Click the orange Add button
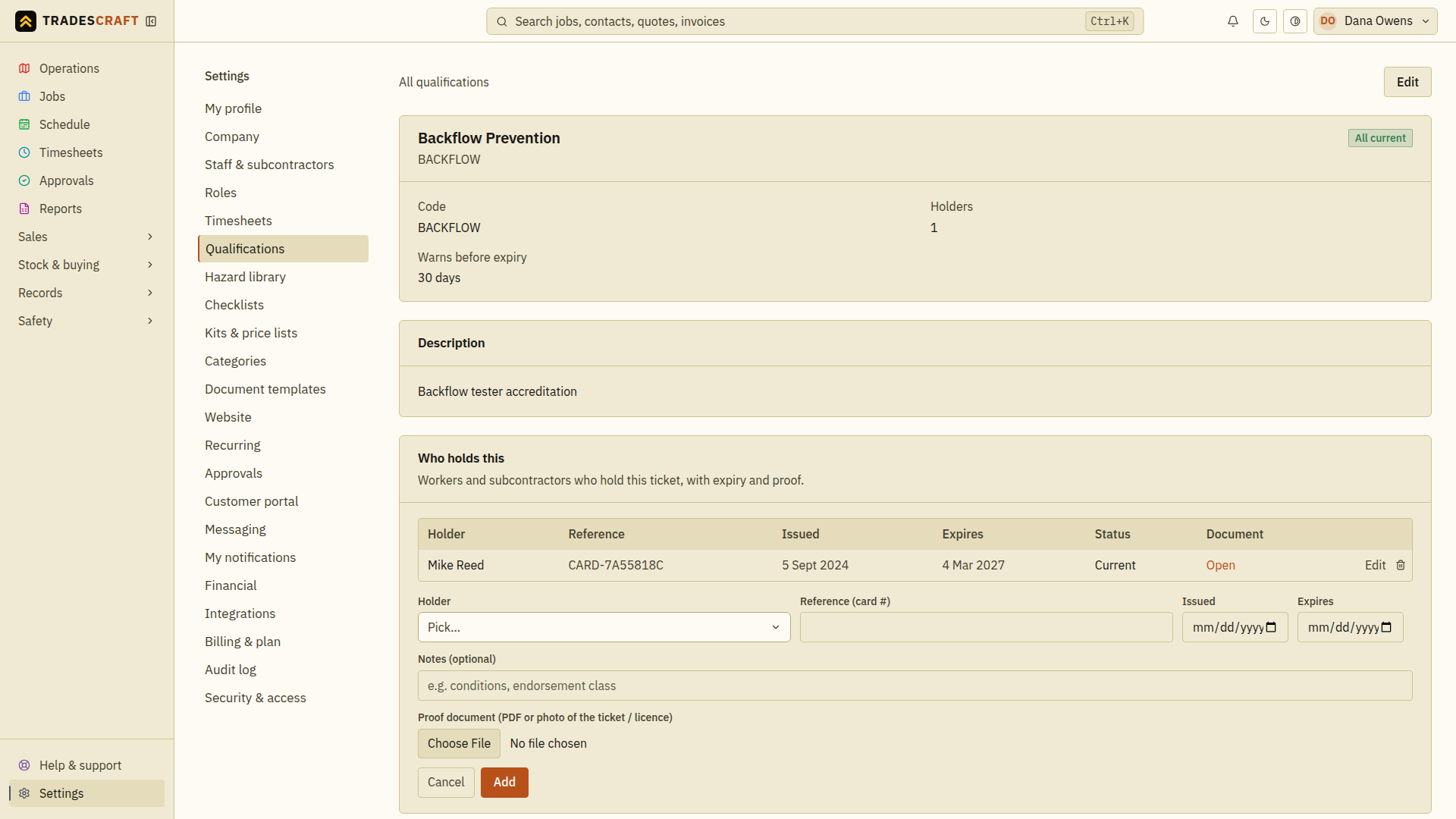 coord(504,782)
